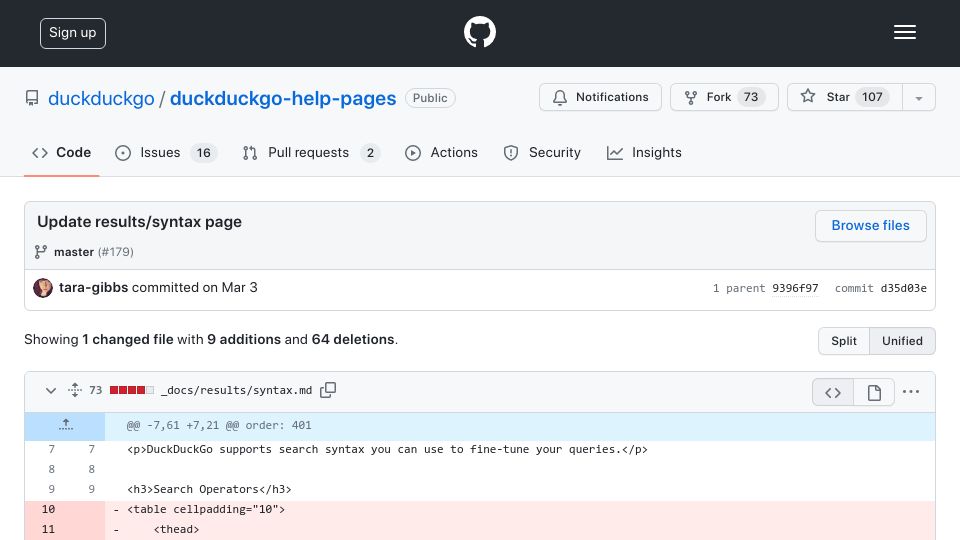The image size is (960, 540).
Task: Open parent commit 9396f97
Action: (795, 288)
